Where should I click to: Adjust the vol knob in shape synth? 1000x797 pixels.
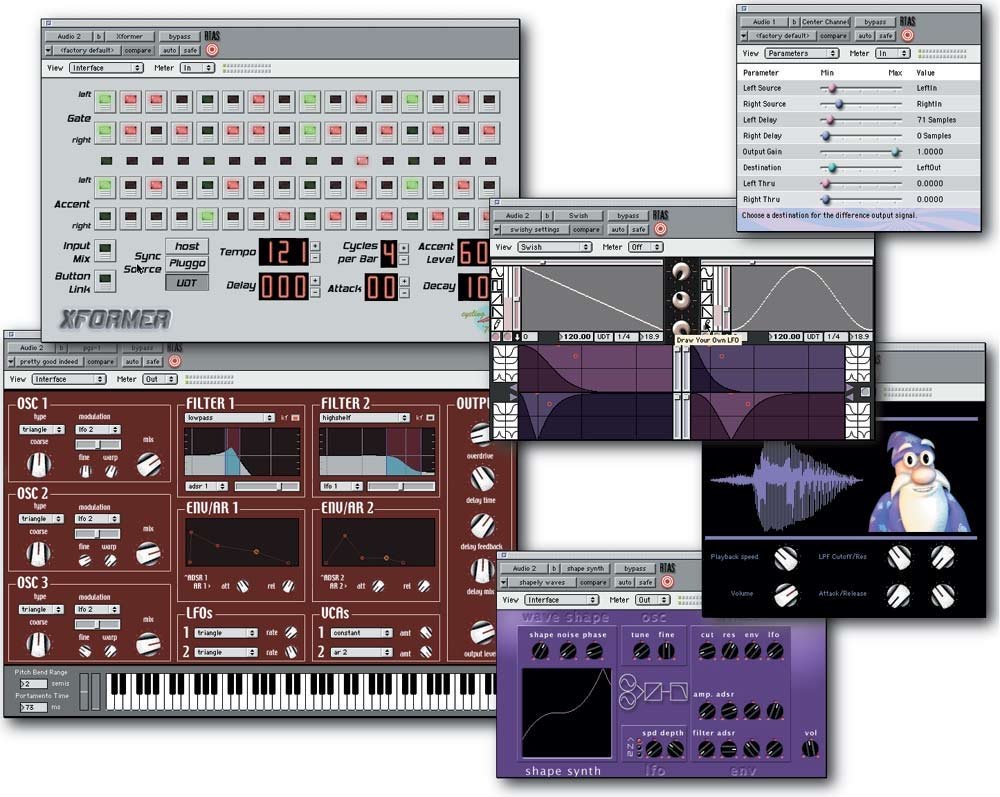point(810,749)
